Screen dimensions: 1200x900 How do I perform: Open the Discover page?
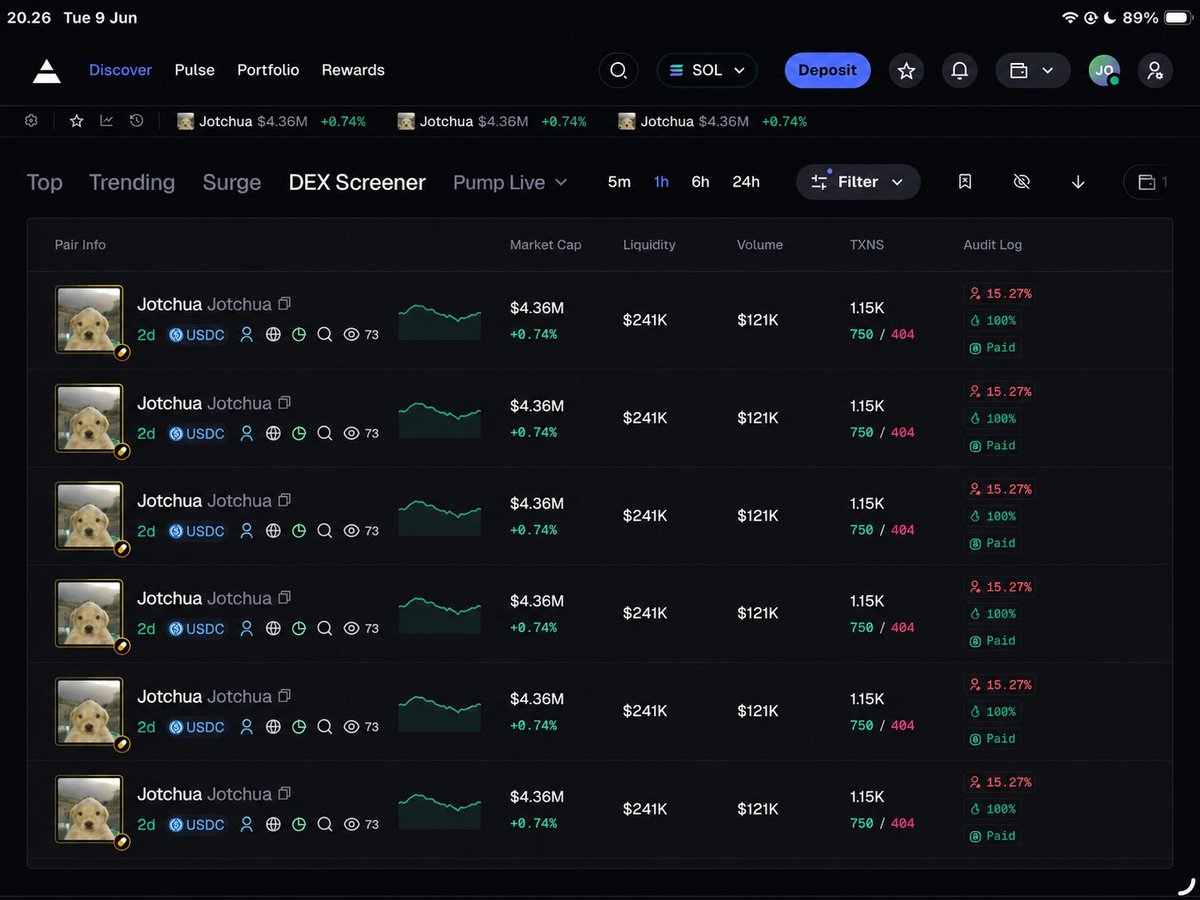(x=120, y=70)
